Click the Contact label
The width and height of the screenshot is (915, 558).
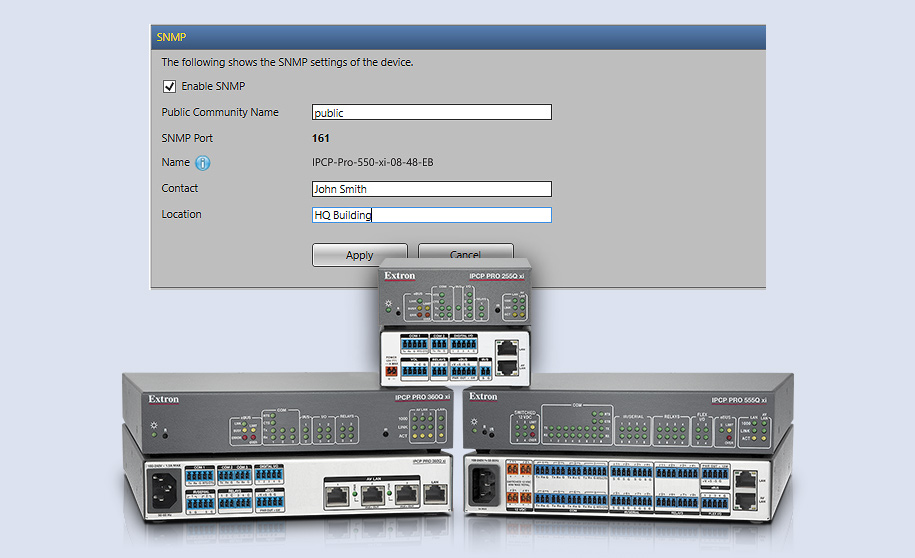[x=180, y=188]
